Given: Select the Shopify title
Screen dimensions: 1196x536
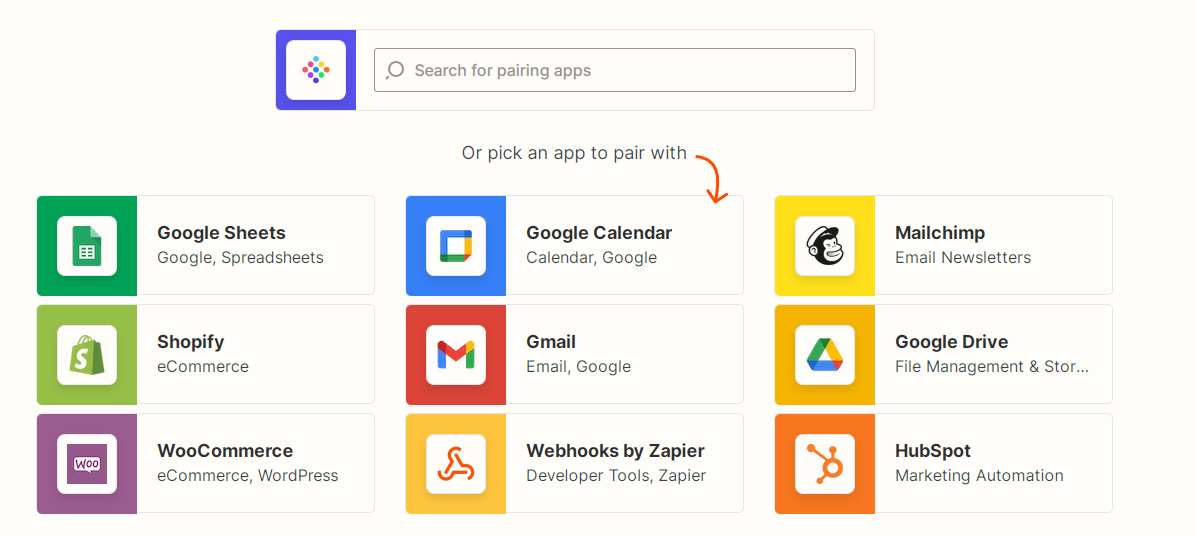Looking at the screenshot, I should click(x=191, y=342).
